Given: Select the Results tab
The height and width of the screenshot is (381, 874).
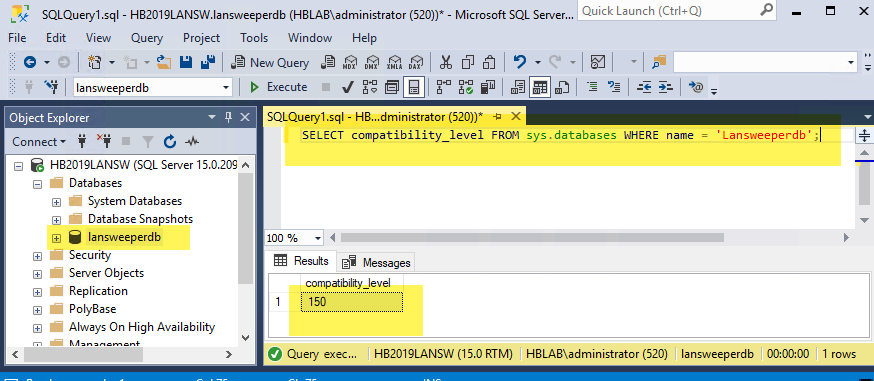Looking at the screenshot, I should (x=302, y=261).
